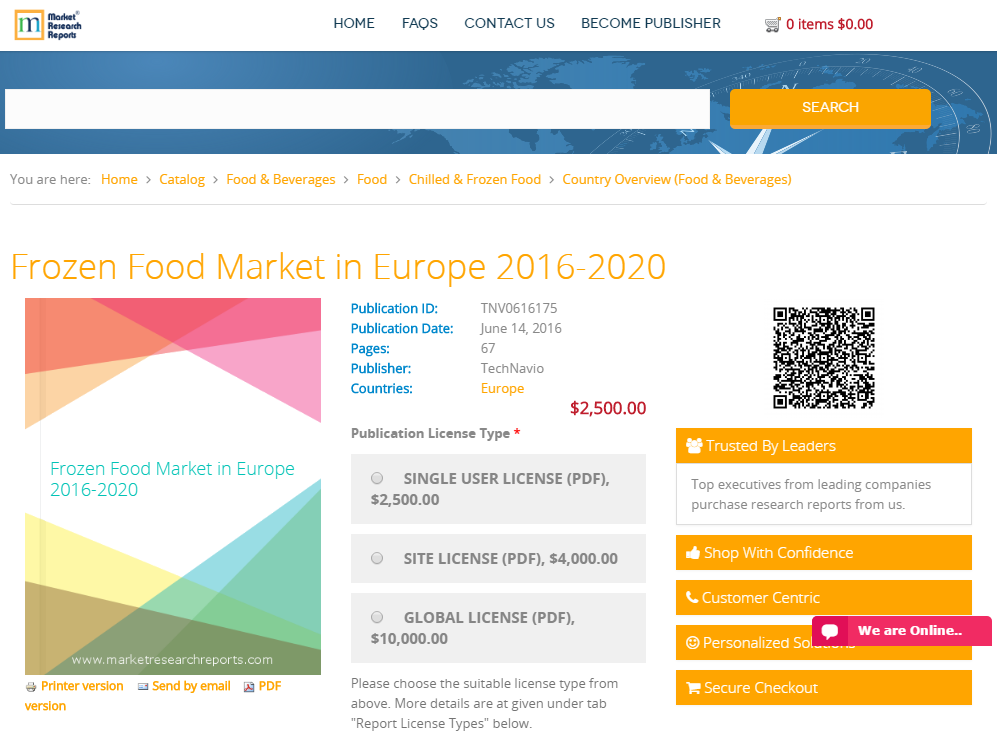Select Global License radio button

click(x=377, y=617)
